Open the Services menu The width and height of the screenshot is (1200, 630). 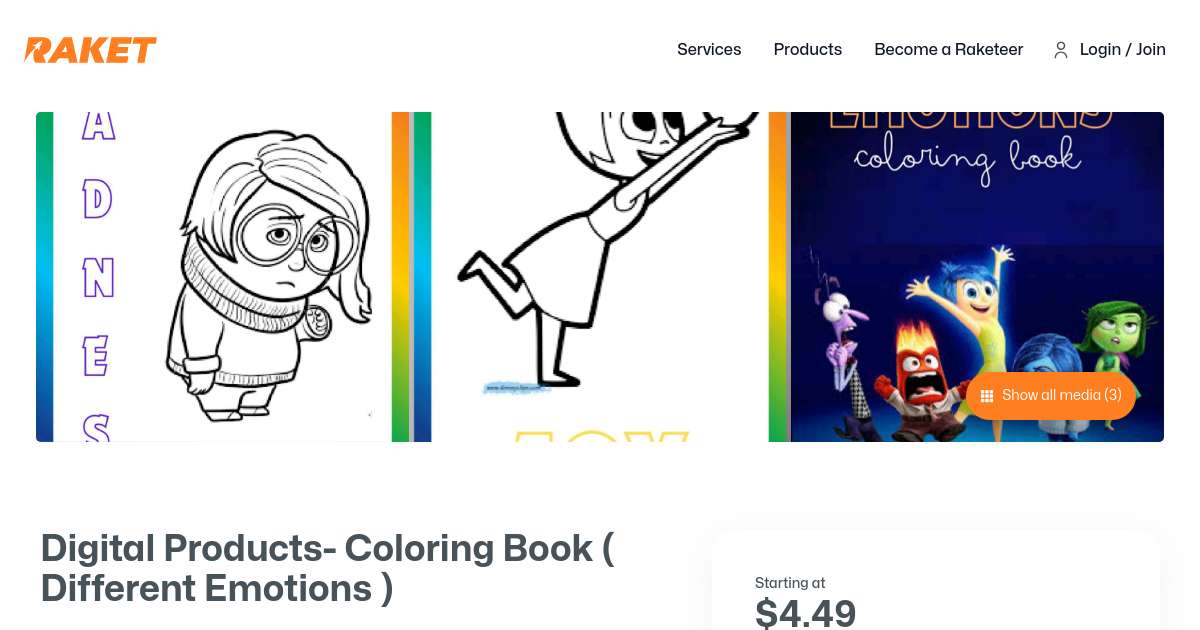709,50
